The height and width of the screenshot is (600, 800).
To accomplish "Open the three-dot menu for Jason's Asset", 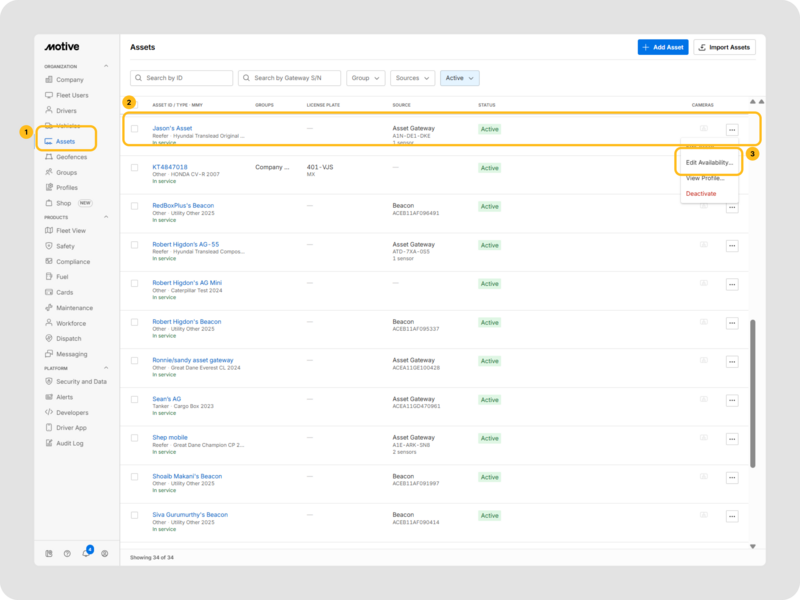I will point(732,129).
